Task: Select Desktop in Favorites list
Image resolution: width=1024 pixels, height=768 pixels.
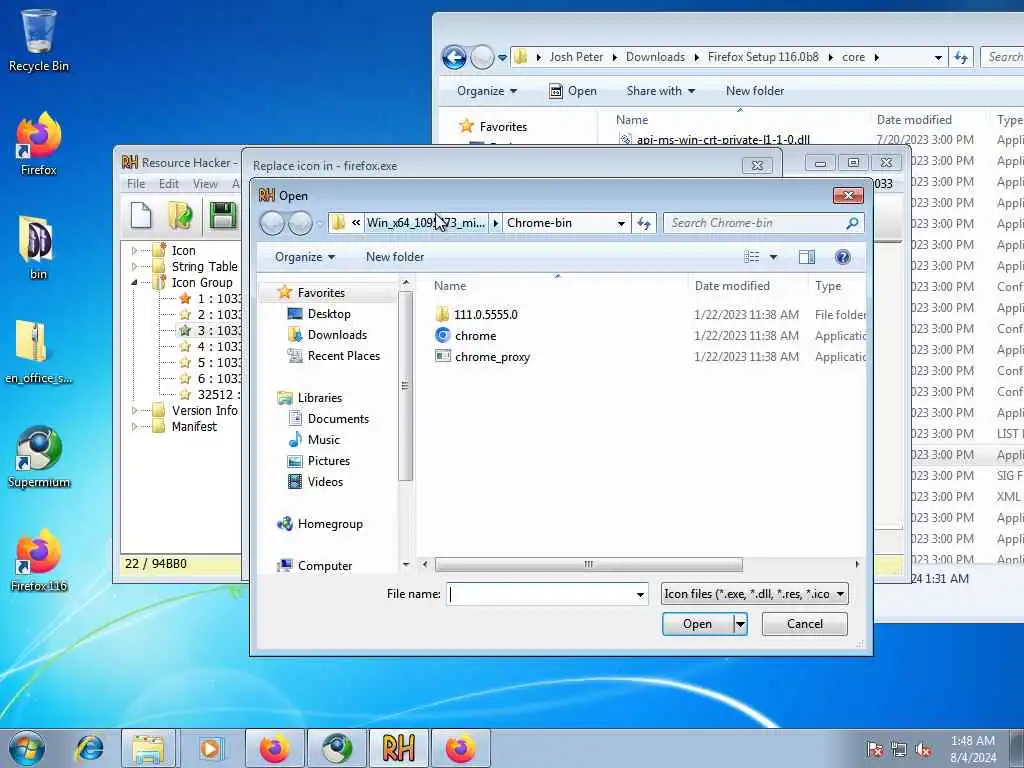Action: point(328,314)
